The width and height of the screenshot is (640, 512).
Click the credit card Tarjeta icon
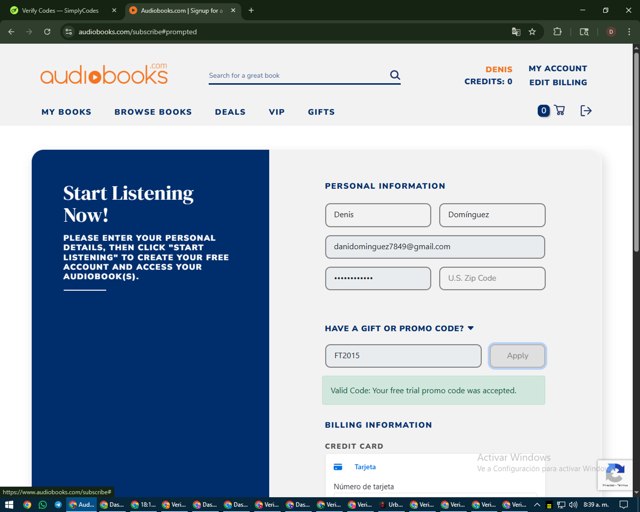tap(338, 467)
